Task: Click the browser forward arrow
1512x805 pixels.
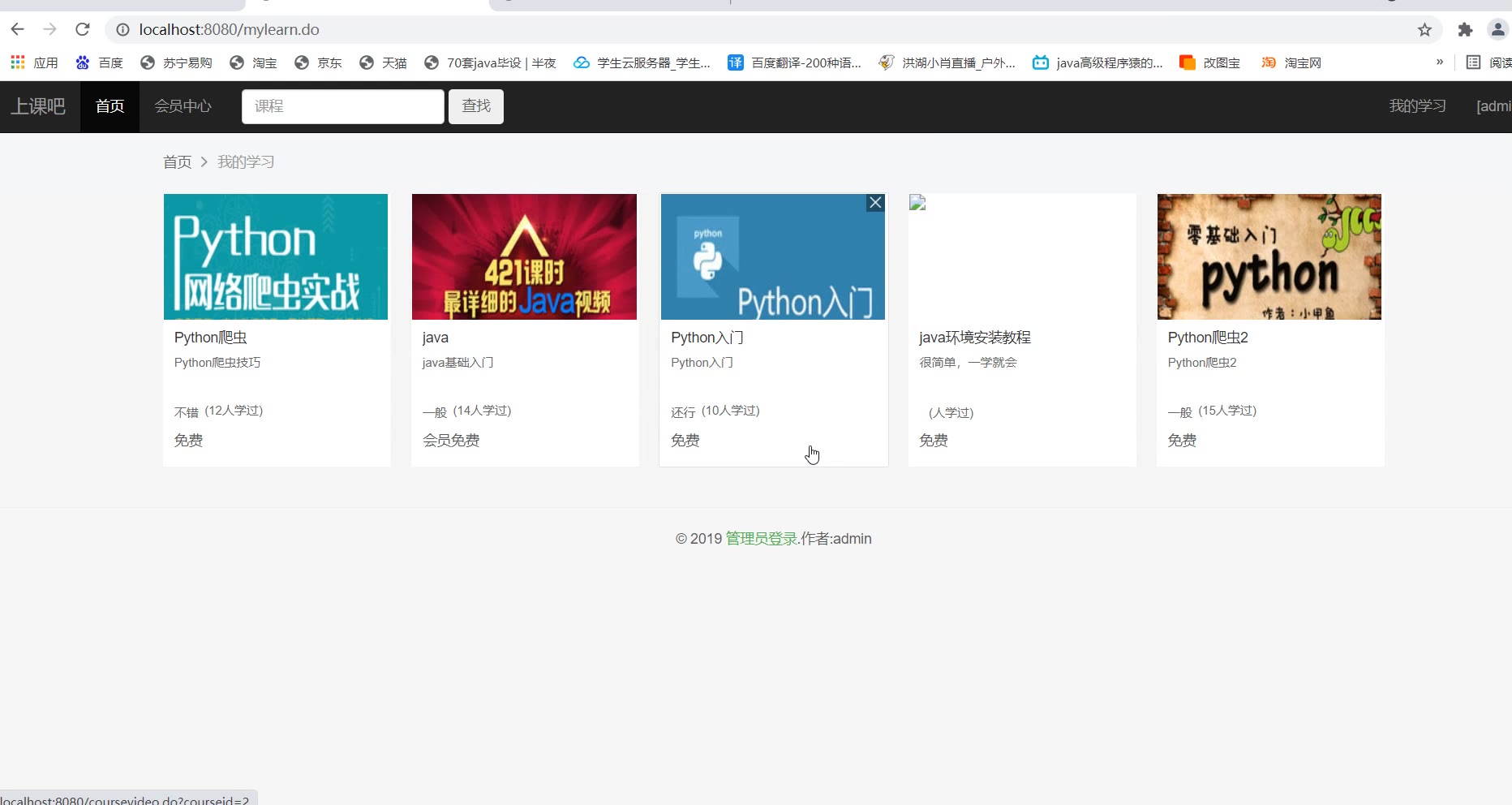Action: click(50, 30)
